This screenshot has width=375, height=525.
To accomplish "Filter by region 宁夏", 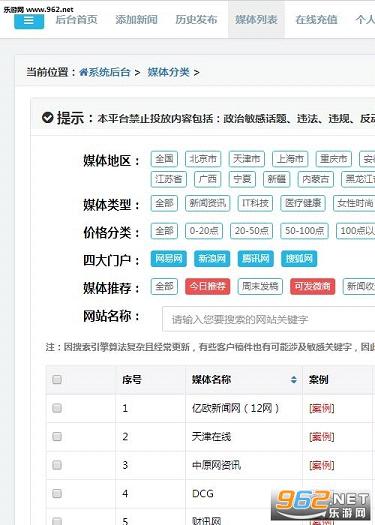I will click(242, 179).
